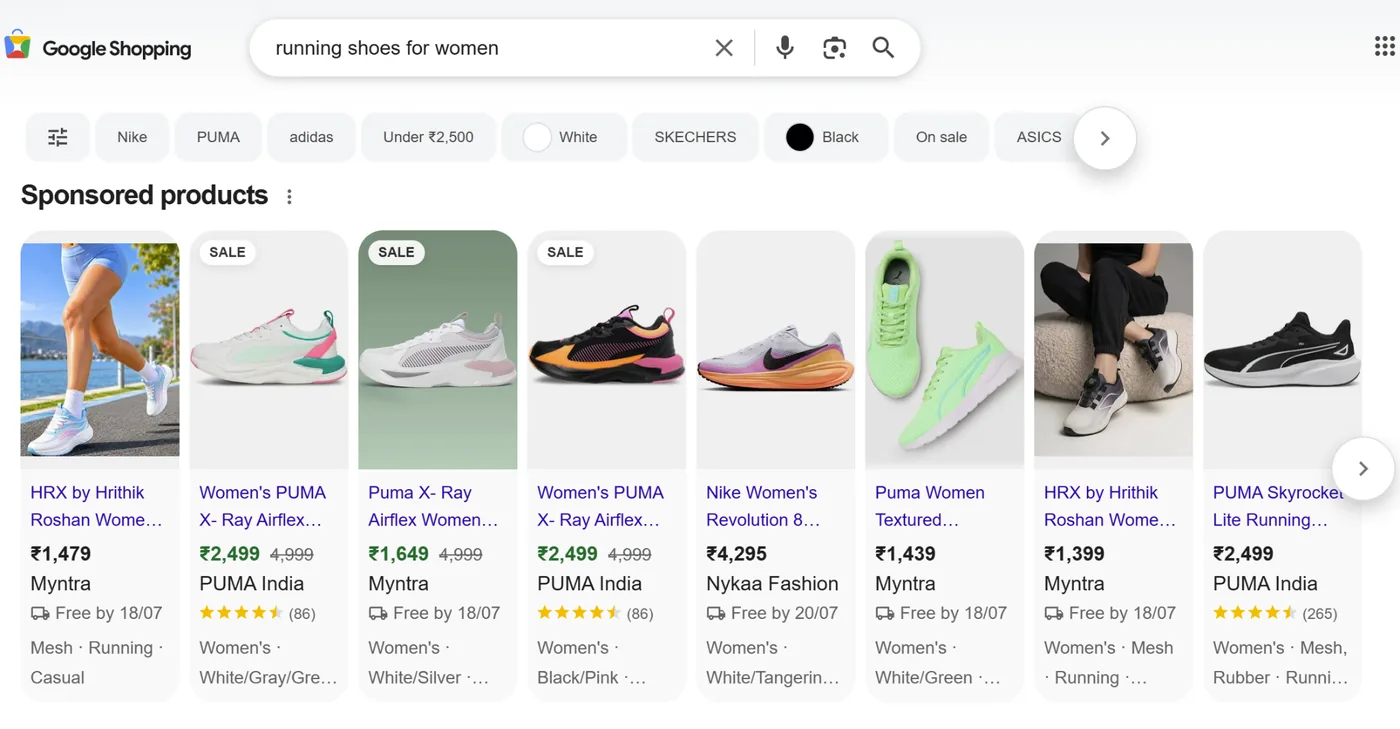The image size is (1400, 729).
Task: Open Puma Women Textured product link
Action: pos(930,506)
